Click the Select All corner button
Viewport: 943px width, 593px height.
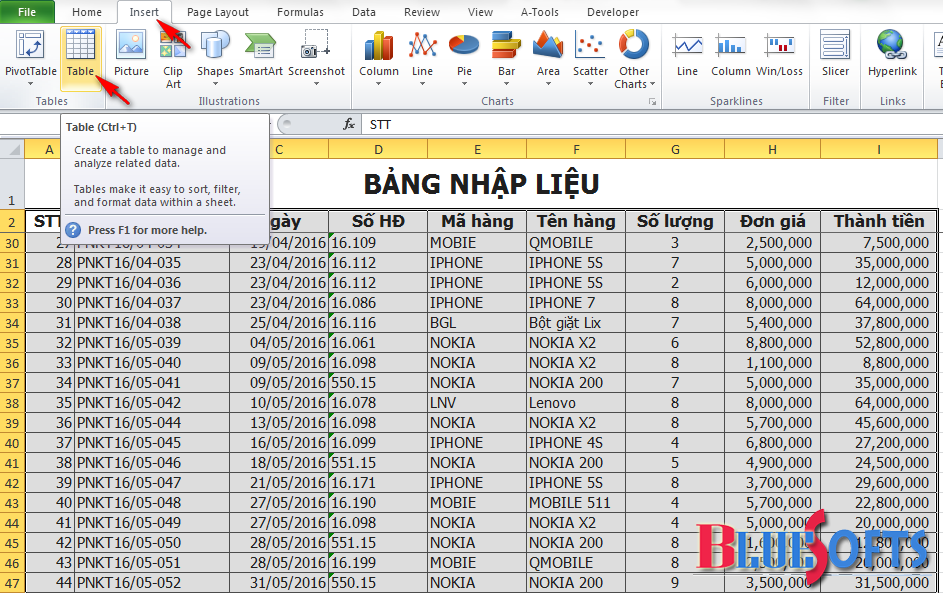point(12,149)
